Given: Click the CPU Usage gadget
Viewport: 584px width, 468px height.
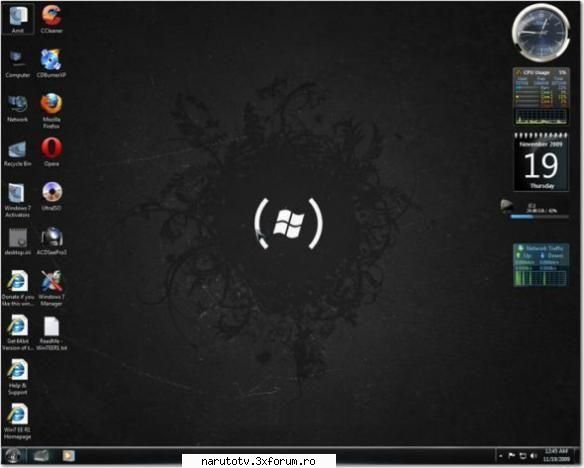Looking at the screenshot, I should click(x=541, y=97).
